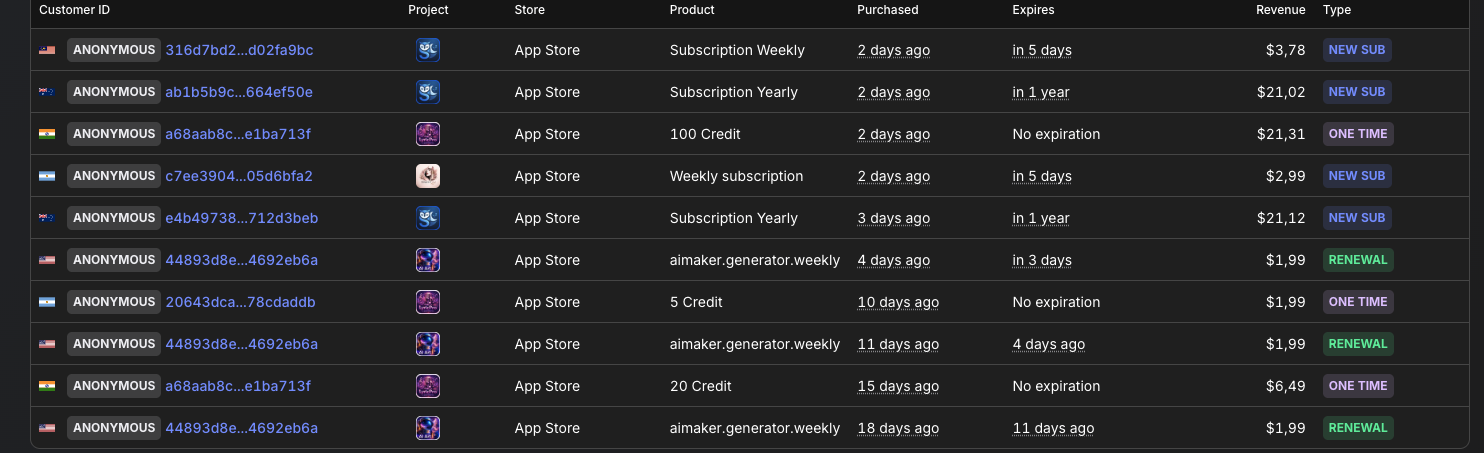
Task: Click the Purchased column header
Action: coord(887,10)
